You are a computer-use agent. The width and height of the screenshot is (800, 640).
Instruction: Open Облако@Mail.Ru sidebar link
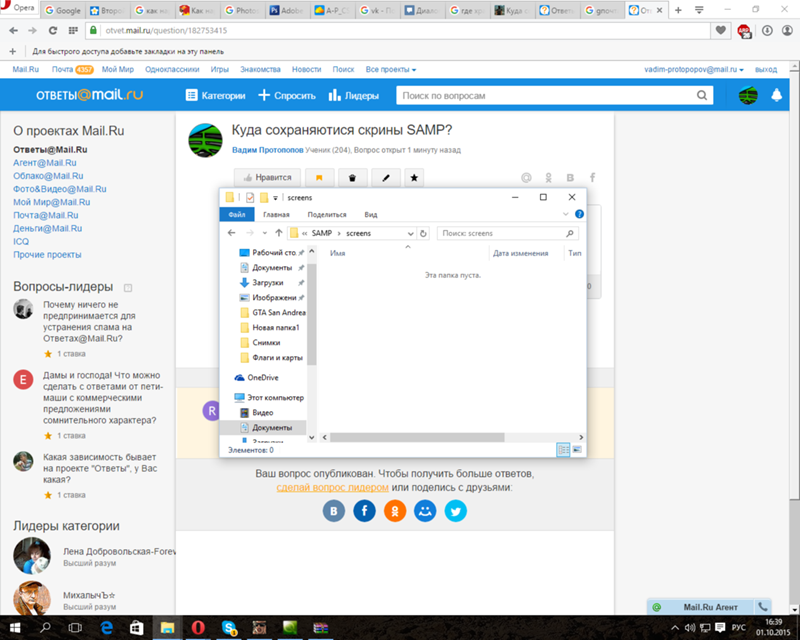coord(48,176)
